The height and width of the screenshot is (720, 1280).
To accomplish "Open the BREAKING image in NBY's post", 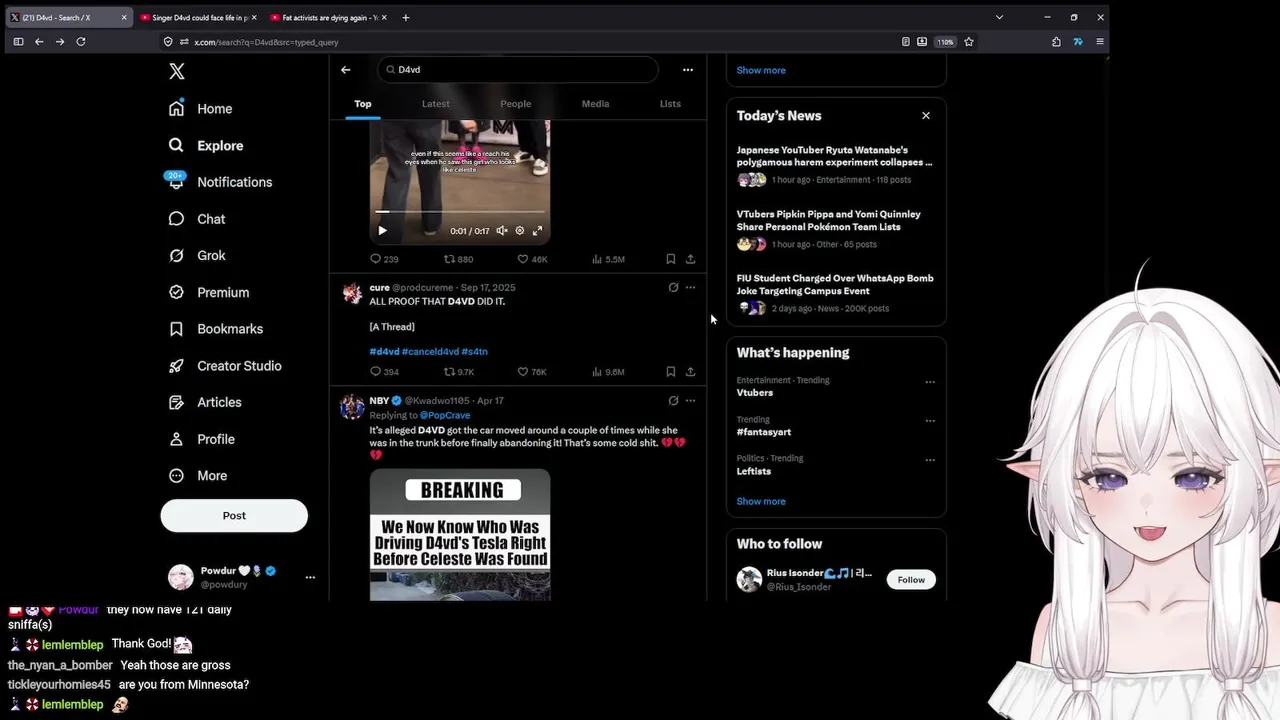I will coord(460,534).
